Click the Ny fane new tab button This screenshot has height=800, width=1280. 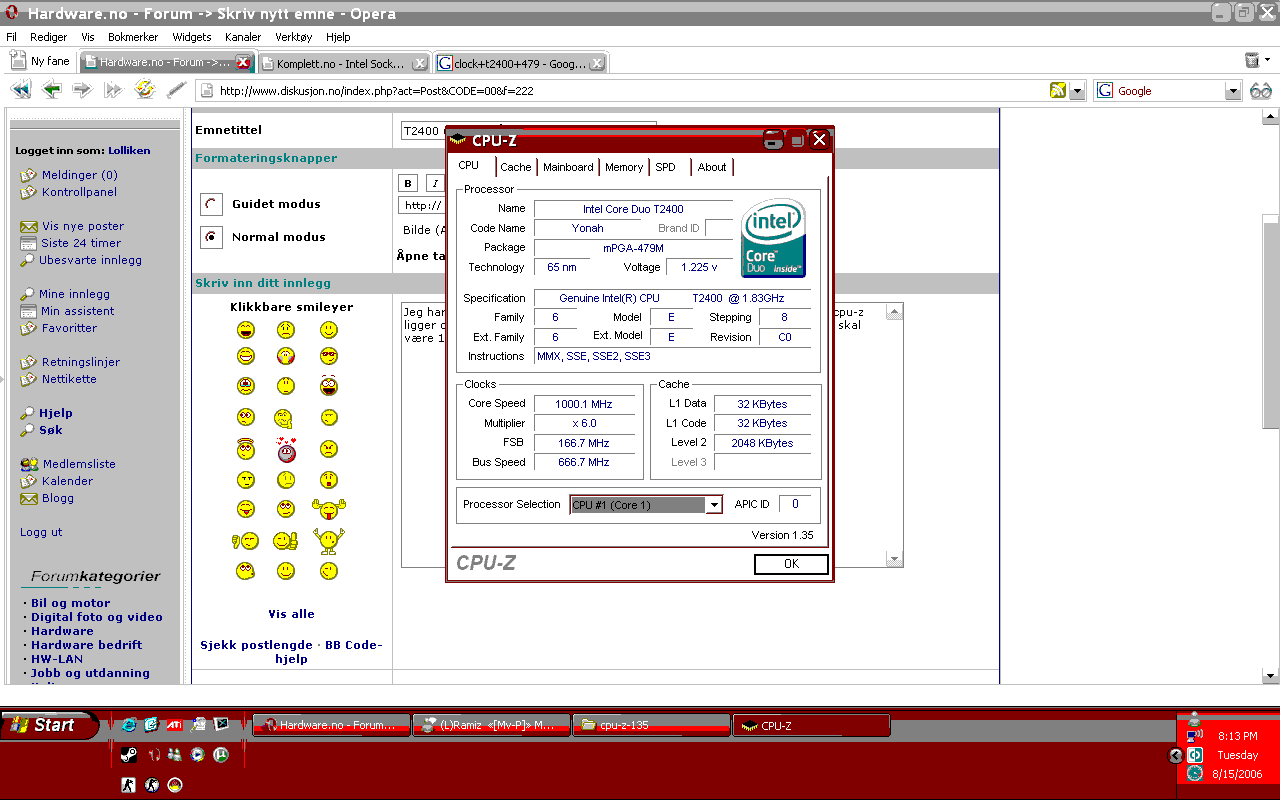point(41,61)
